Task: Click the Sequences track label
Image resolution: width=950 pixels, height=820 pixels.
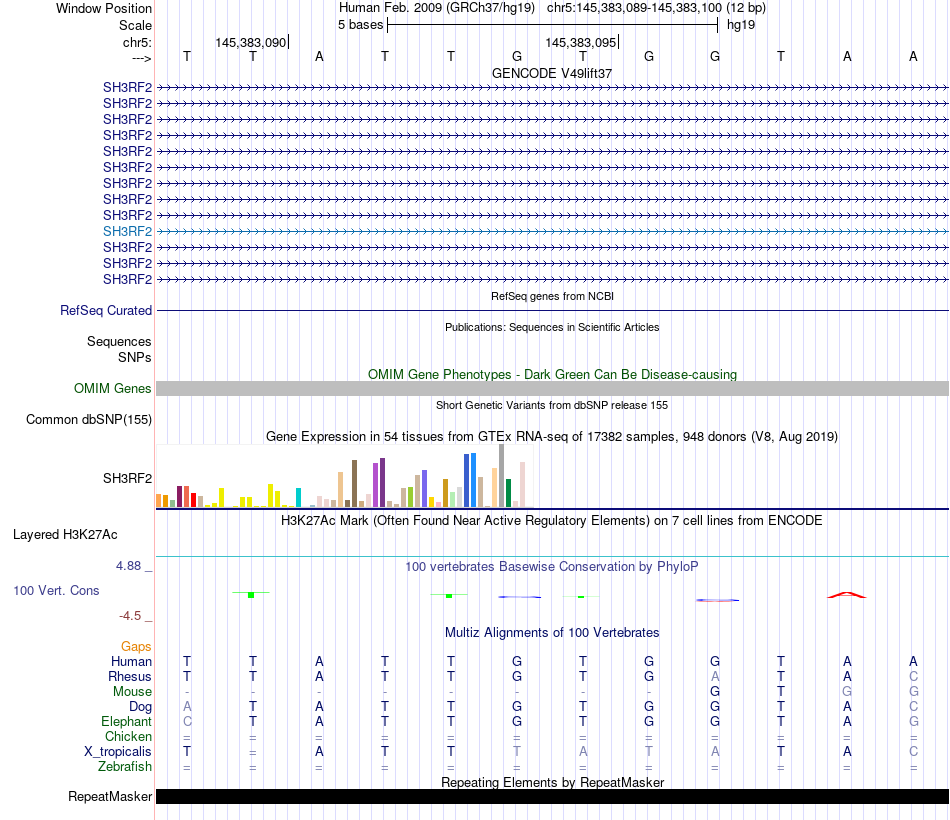Action: click(x=119, y=341)
